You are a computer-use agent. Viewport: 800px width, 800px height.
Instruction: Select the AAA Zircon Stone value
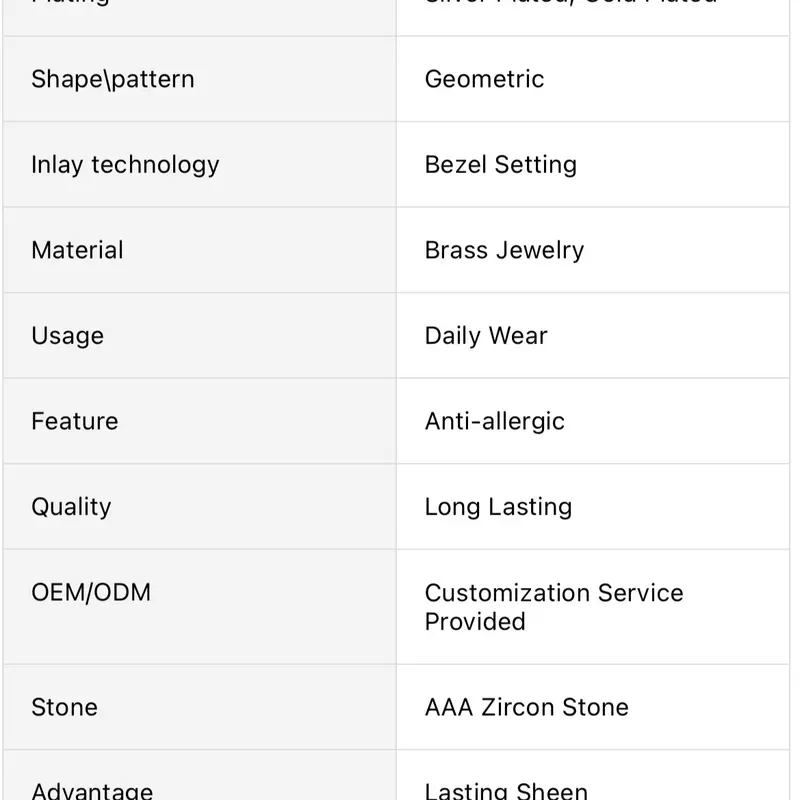tap(526, 707)
